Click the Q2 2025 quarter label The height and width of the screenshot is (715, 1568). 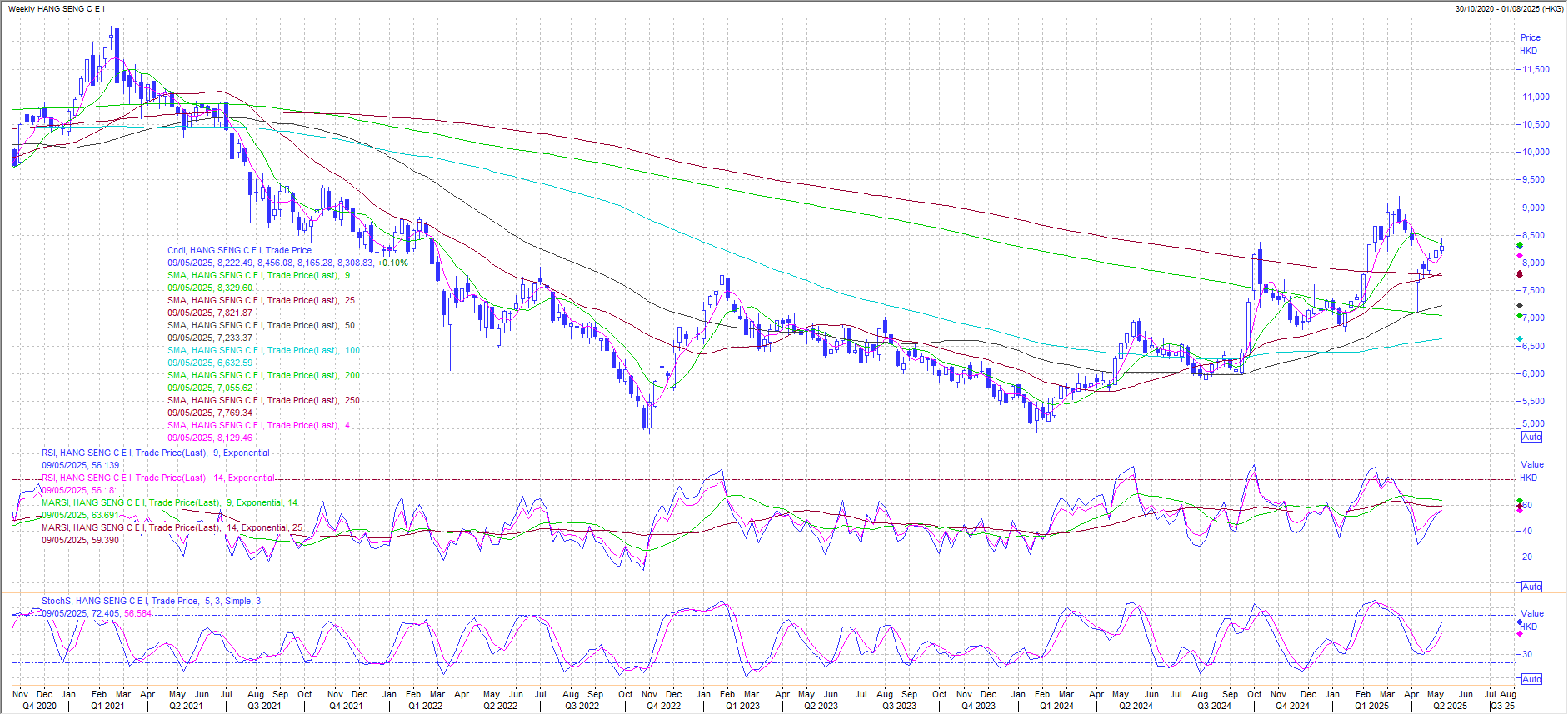click(x=1450, y=706)
